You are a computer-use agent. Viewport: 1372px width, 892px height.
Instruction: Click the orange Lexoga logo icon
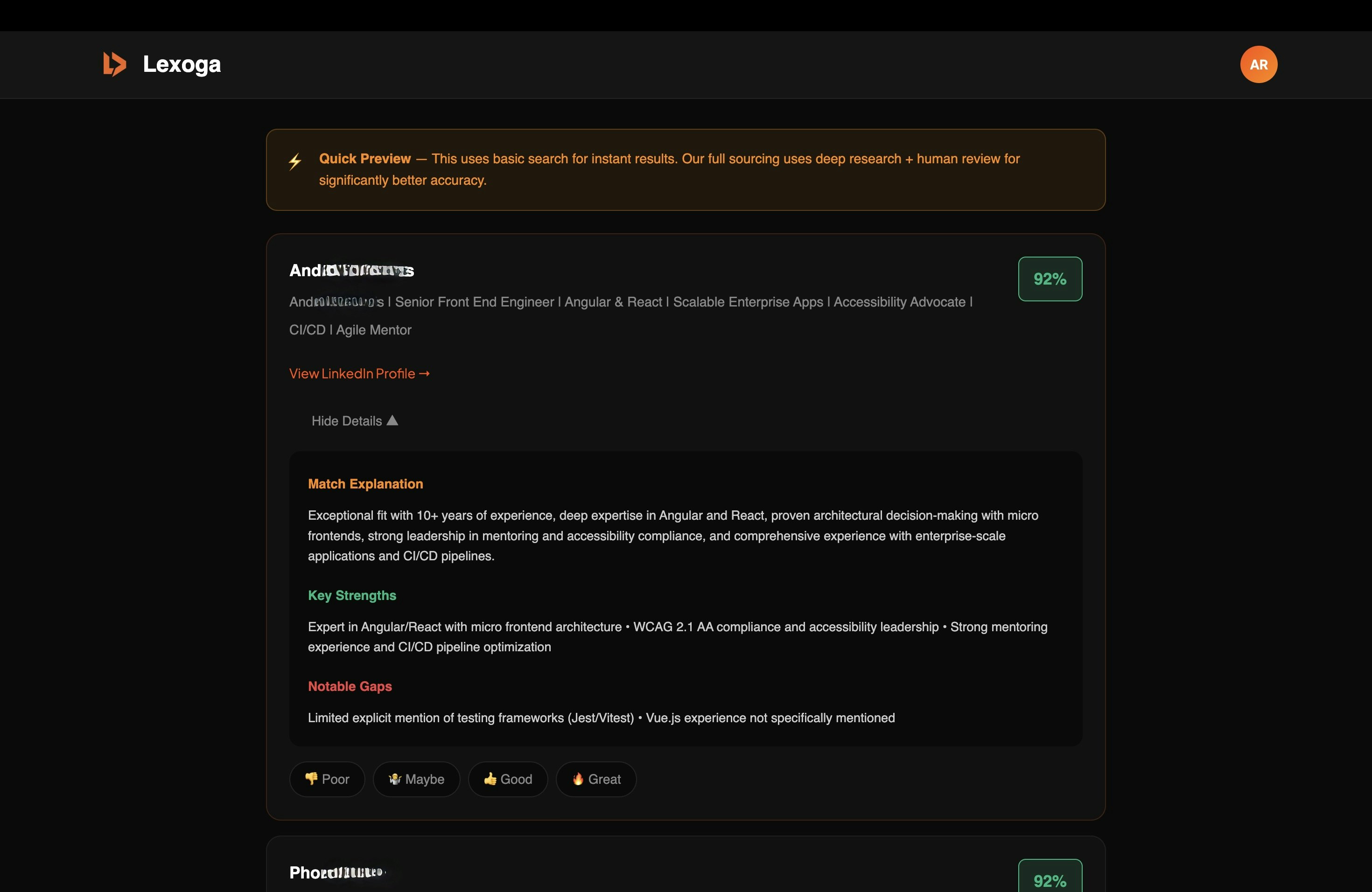coord(114,64)
